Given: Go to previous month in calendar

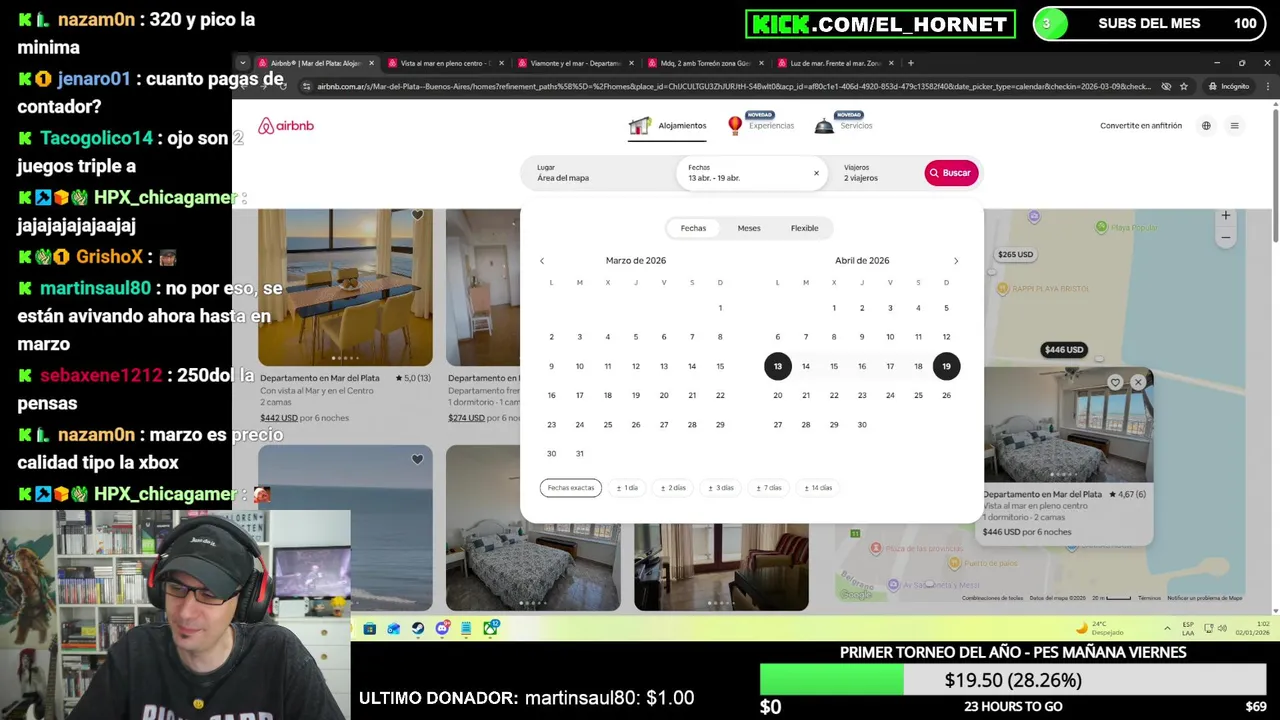Looking at the screenshot, I should (542, 261).
